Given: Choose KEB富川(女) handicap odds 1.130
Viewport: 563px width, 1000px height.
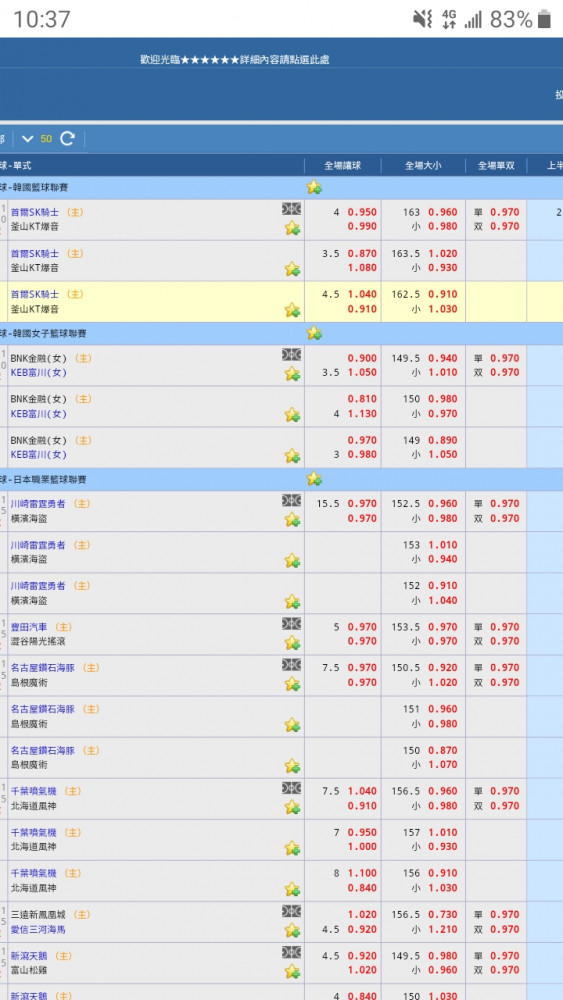Looking at the screenshot, I should [x=362, y=414].
